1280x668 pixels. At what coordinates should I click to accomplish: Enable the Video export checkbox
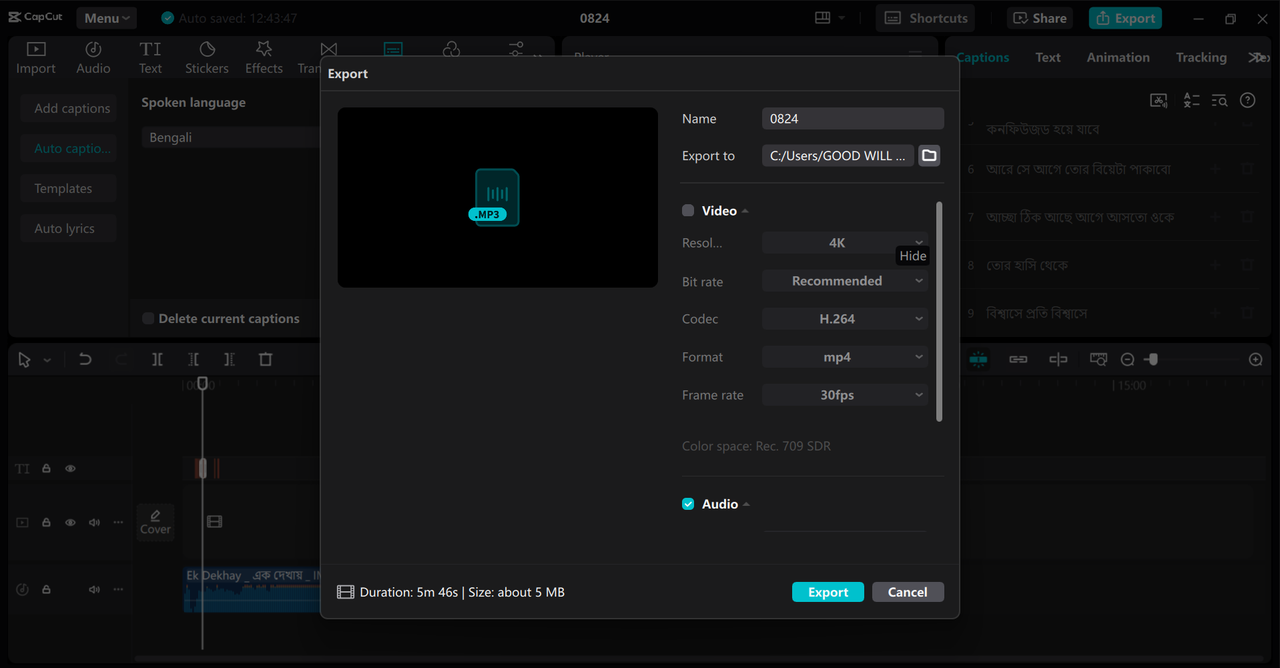(688, 210)
